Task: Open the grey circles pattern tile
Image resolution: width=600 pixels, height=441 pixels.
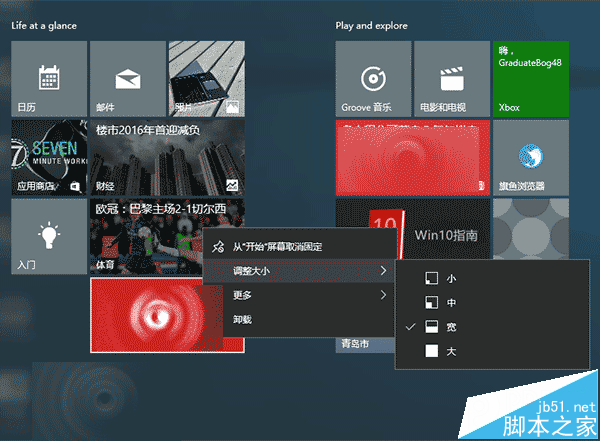Action: tap(531, 229)
